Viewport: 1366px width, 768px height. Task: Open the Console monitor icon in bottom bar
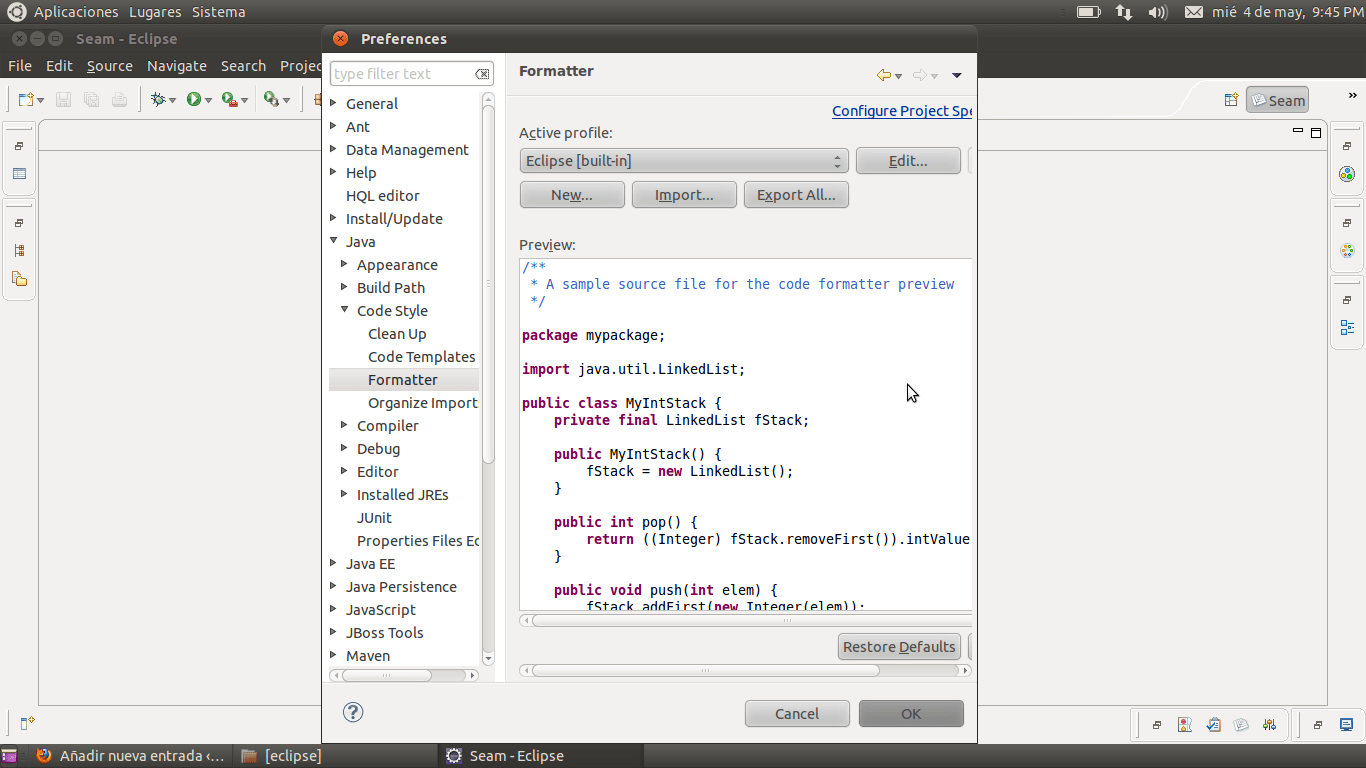pyautogui.click(x=1347, y=725)
